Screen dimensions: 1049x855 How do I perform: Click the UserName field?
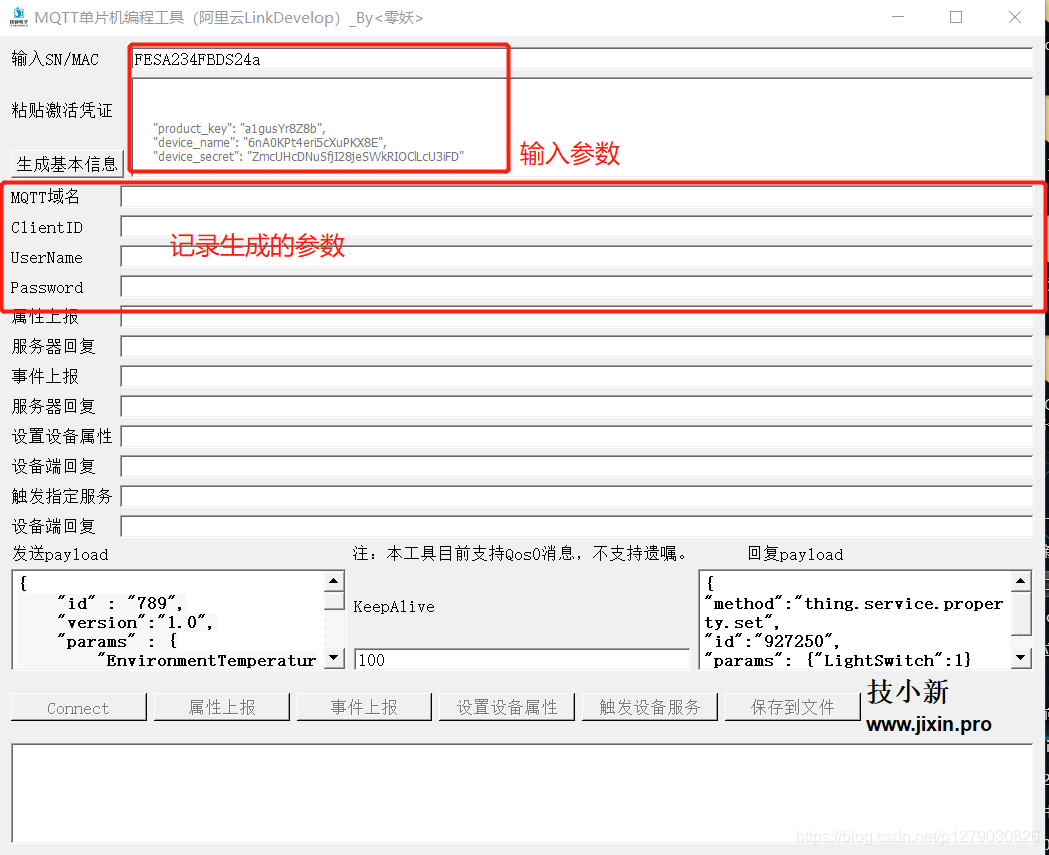577,257
